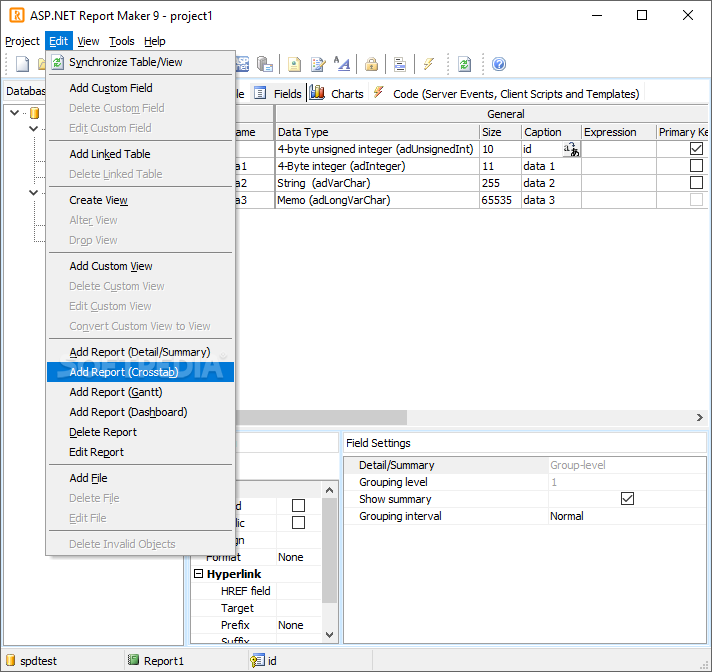Click the Code tab lightning icon
Image resolution: width=712 pixels, height=672 pixels.
click(378, 93)
